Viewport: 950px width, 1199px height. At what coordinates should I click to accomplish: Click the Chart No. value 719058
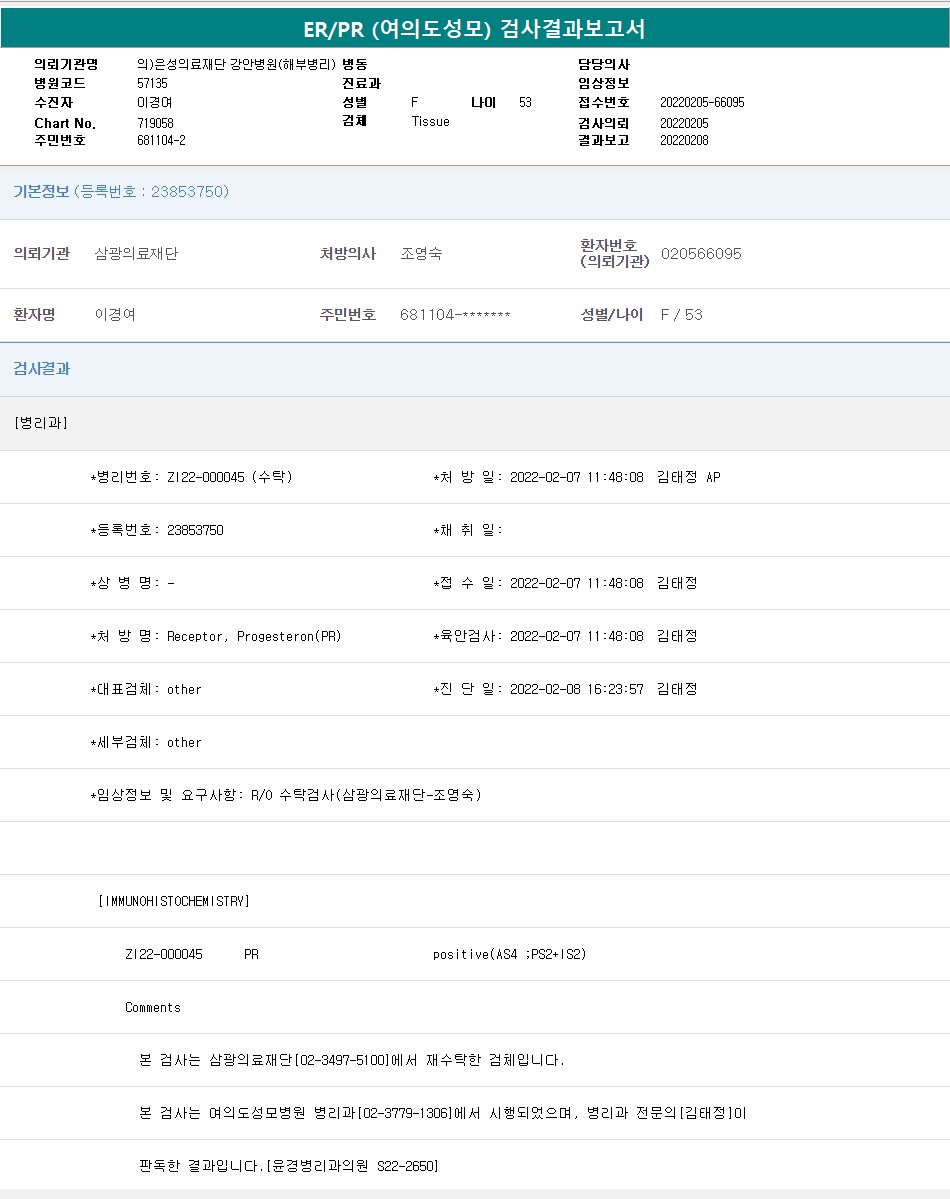click(x=155, y=123)
